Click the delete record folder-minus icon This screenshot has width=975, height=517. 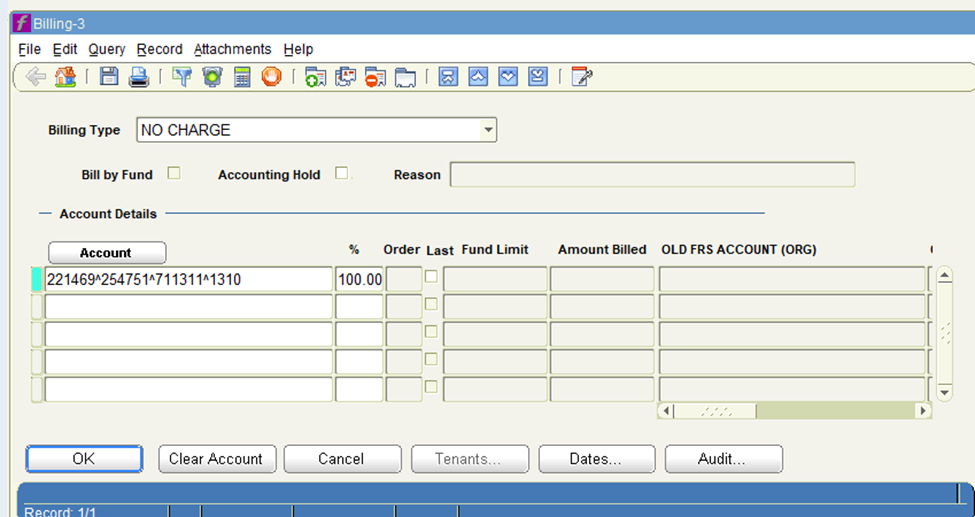click(375, 77)
